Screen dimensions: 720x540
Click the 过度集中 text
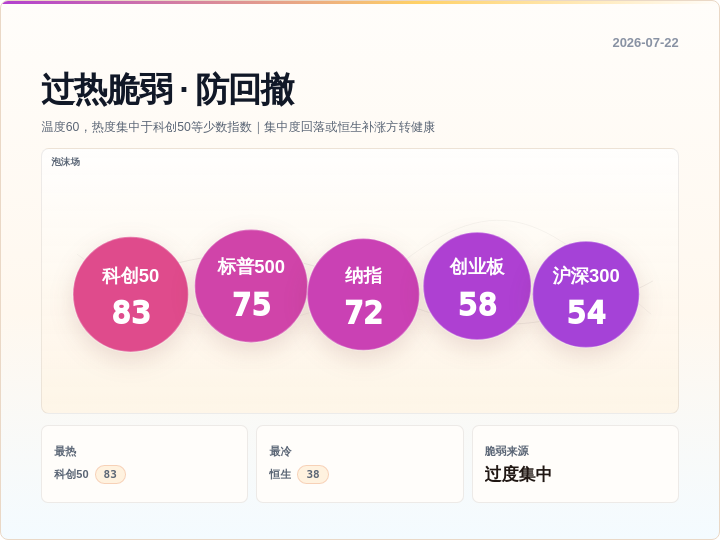click(x=518, y=474)
